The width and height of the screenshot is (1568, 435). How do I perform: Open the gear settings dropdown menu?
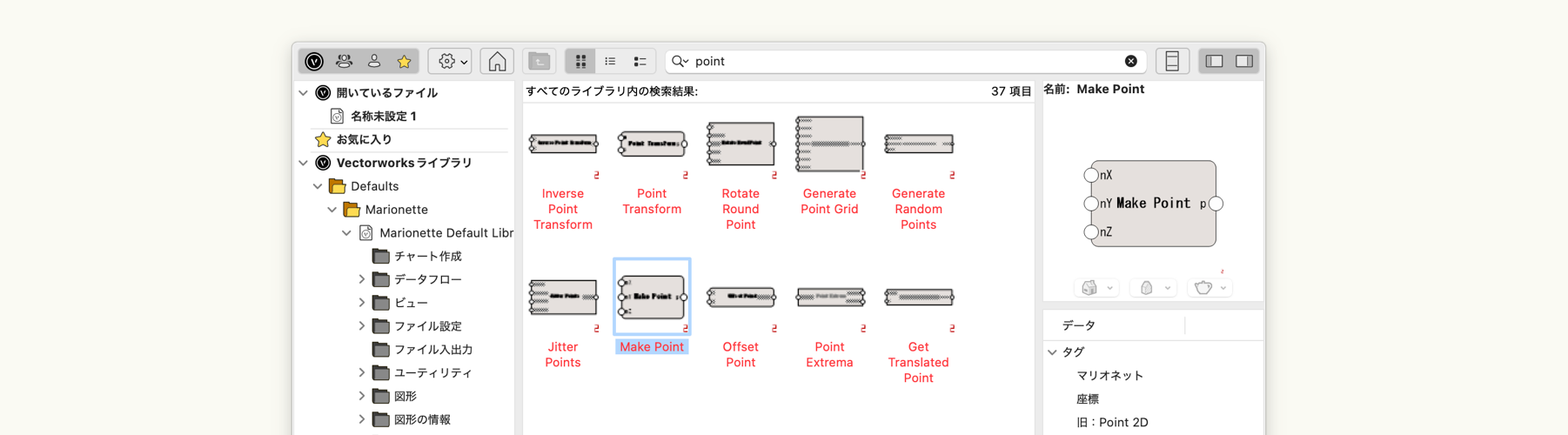point(452,61)
